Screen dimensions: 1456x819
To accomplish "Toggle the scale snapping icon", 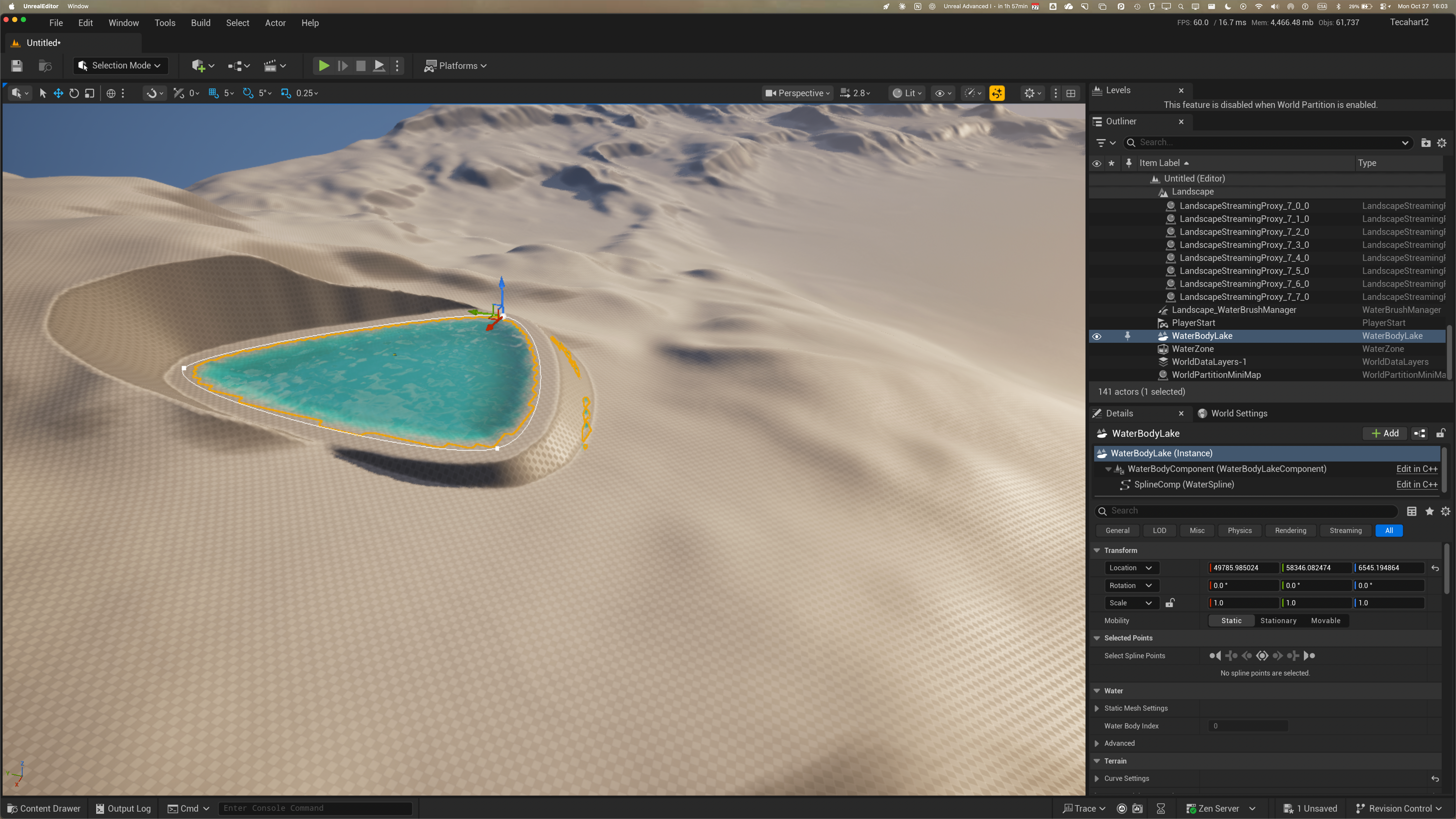I will click(x=286, y=93).
